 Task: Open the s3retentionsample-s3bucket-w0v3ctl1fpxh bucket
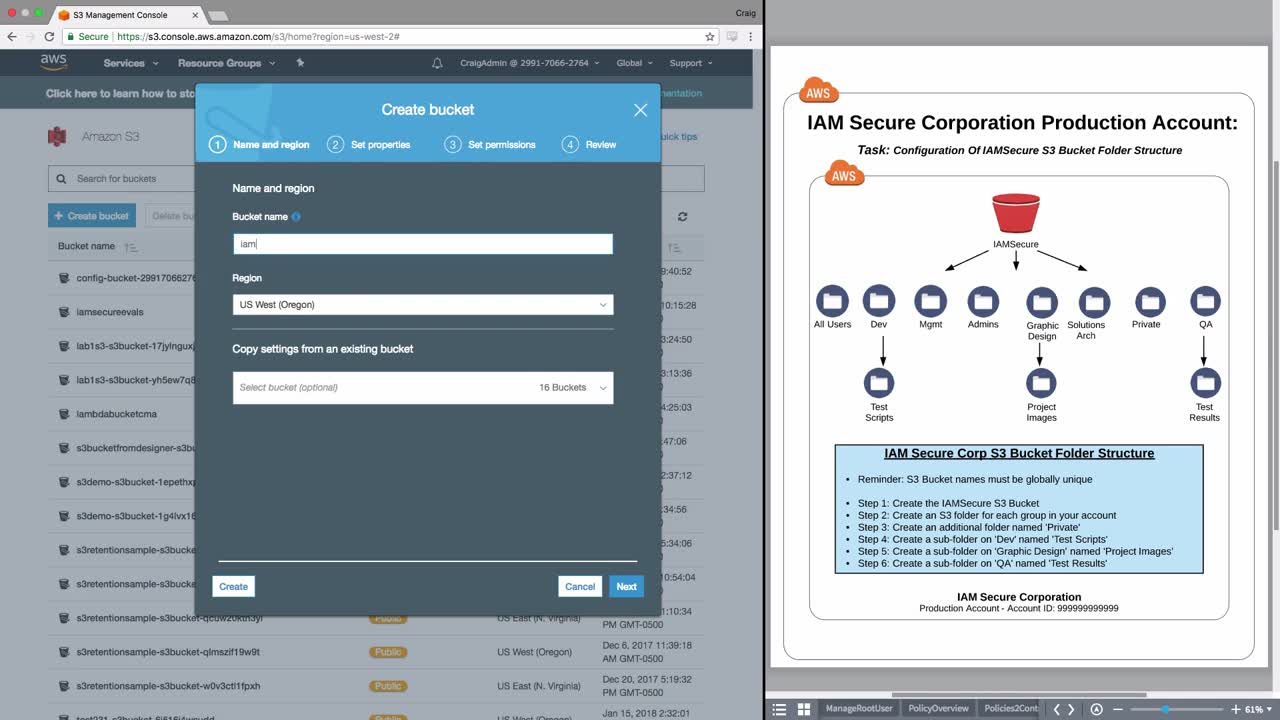click(x=168, y=686)
